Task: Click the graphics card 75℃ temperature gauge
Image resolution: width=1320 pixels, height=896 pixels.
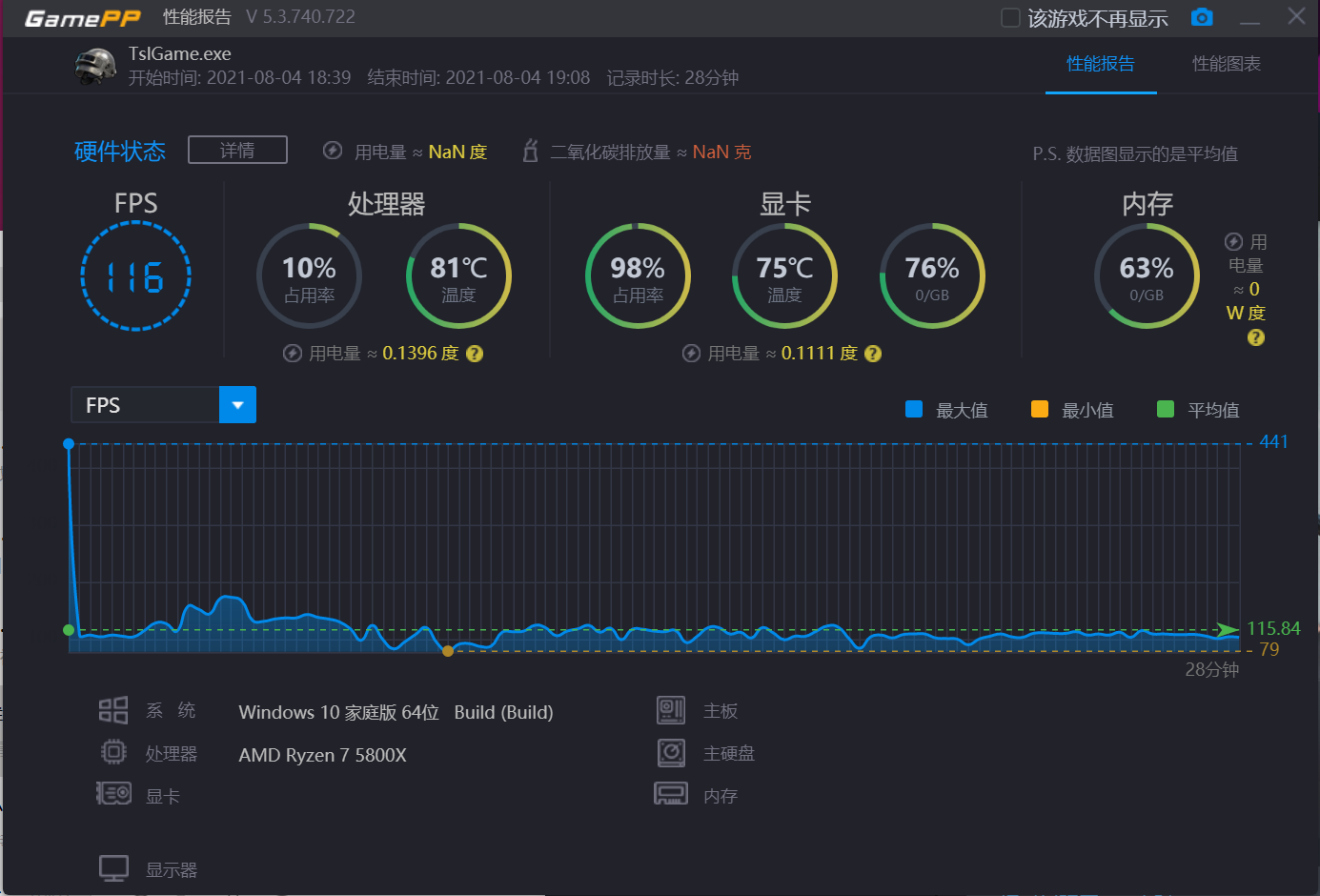Action: 784,276
